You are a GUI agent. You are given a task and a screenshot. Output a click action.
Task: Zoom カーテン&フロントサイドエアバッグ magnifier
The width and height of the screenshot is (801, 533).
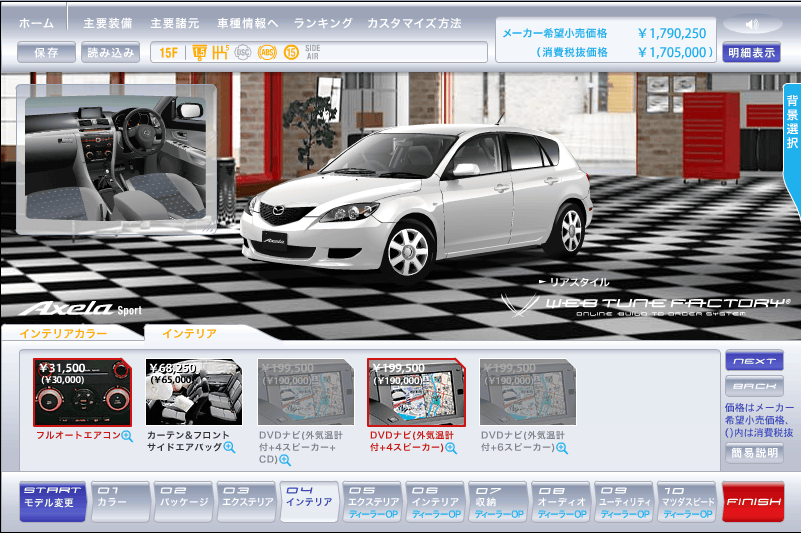pos(230,448)
